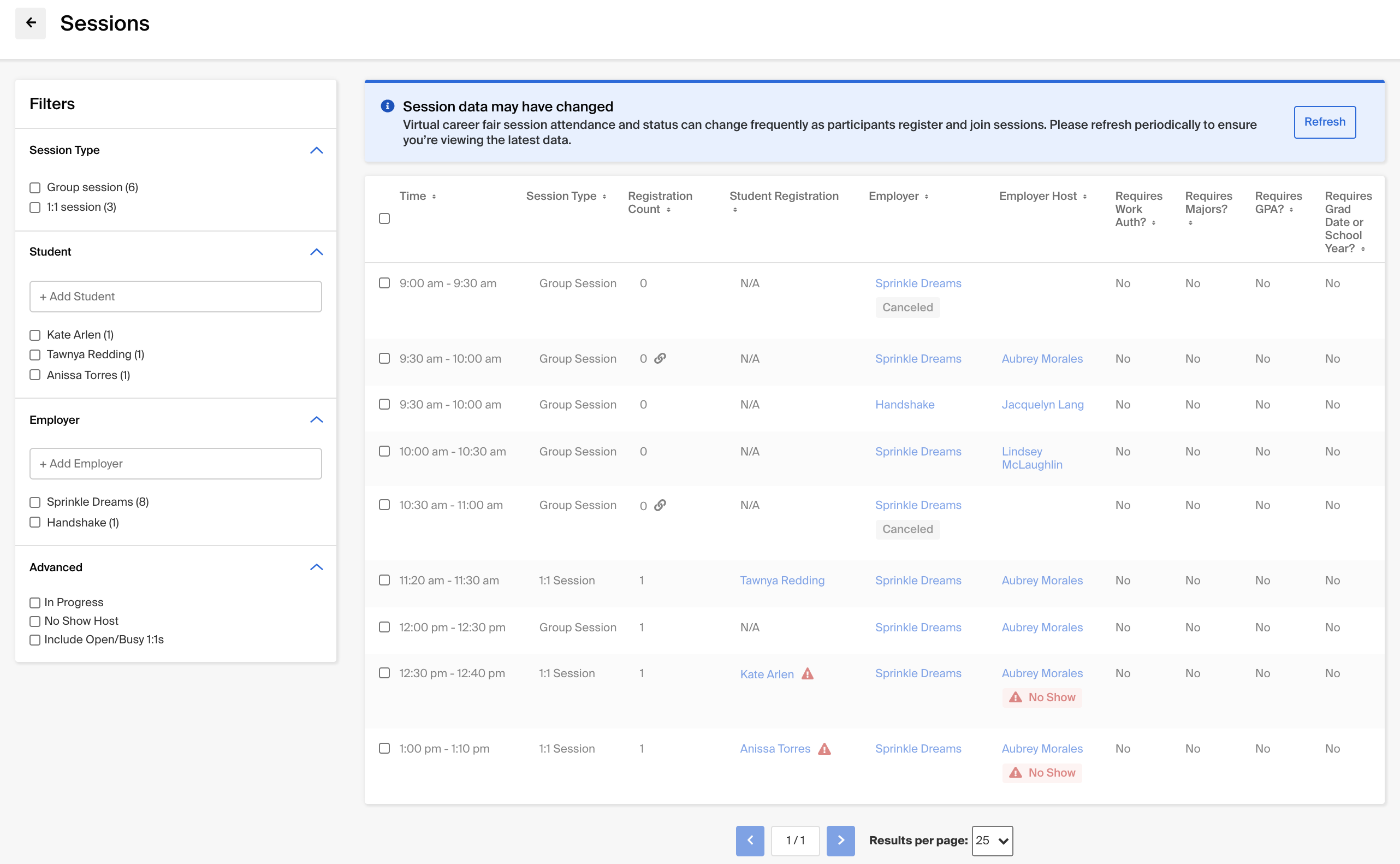Click the Refresh button
Viewport: 1400px width, 864px height.
tap(1325, 122)
